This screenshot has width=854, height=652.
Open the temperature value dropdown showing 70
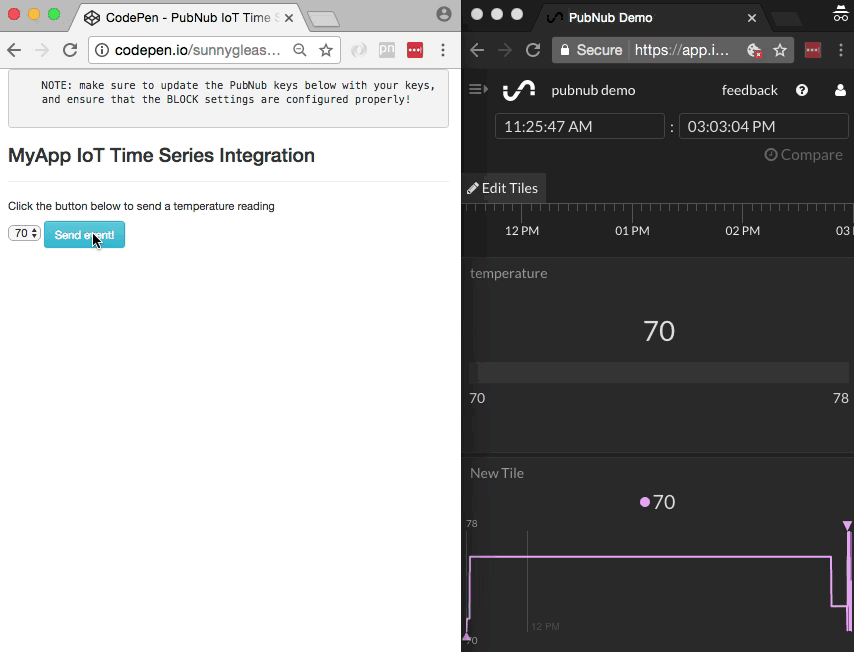(x=24, y=233)
